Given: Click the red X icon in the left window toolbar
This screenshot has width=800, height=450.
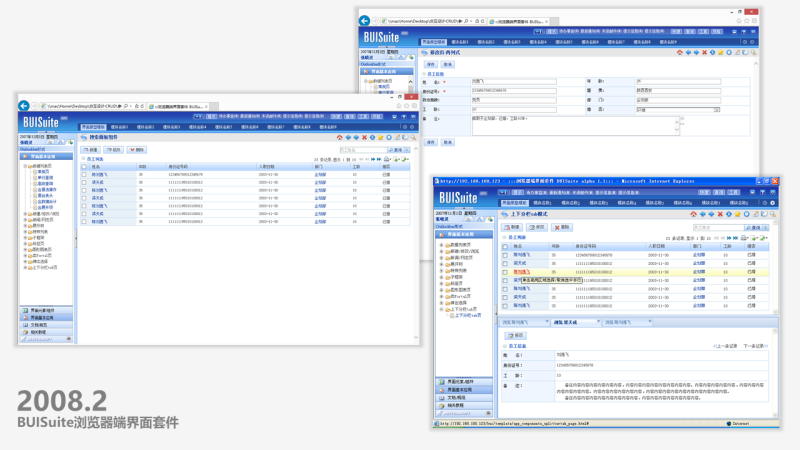Looking at the screenshot, I should 364,137.
